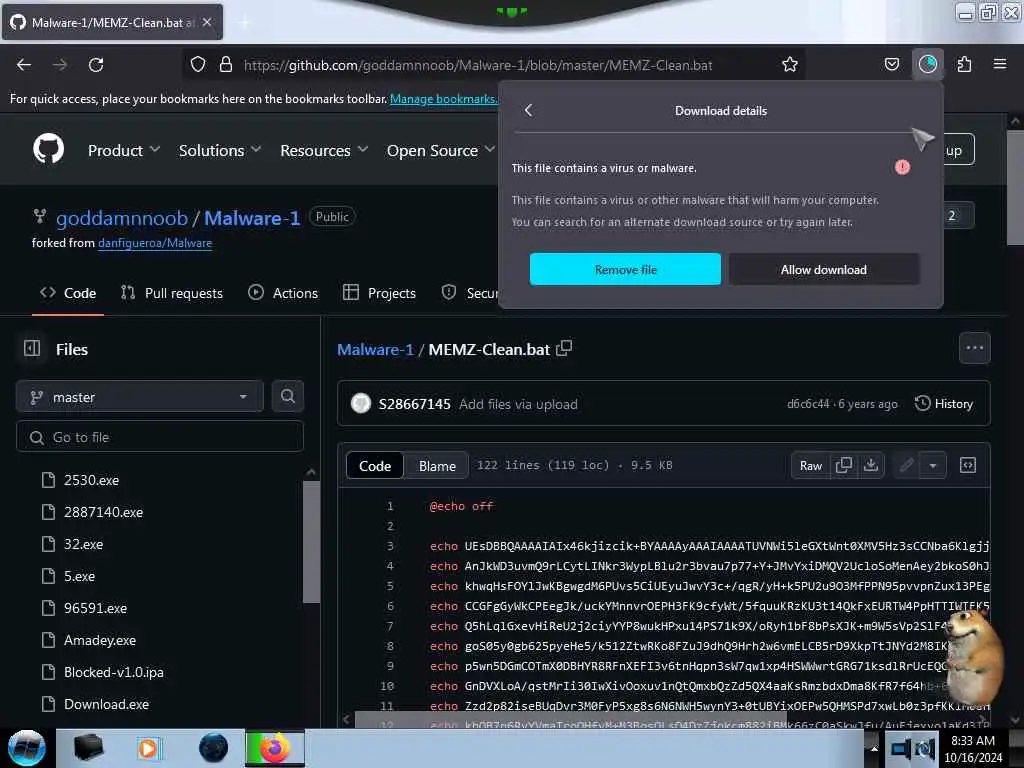Open the three-dot more file actions button
The width and height of the screenshot is (1024, 768).
coord(974,348)
